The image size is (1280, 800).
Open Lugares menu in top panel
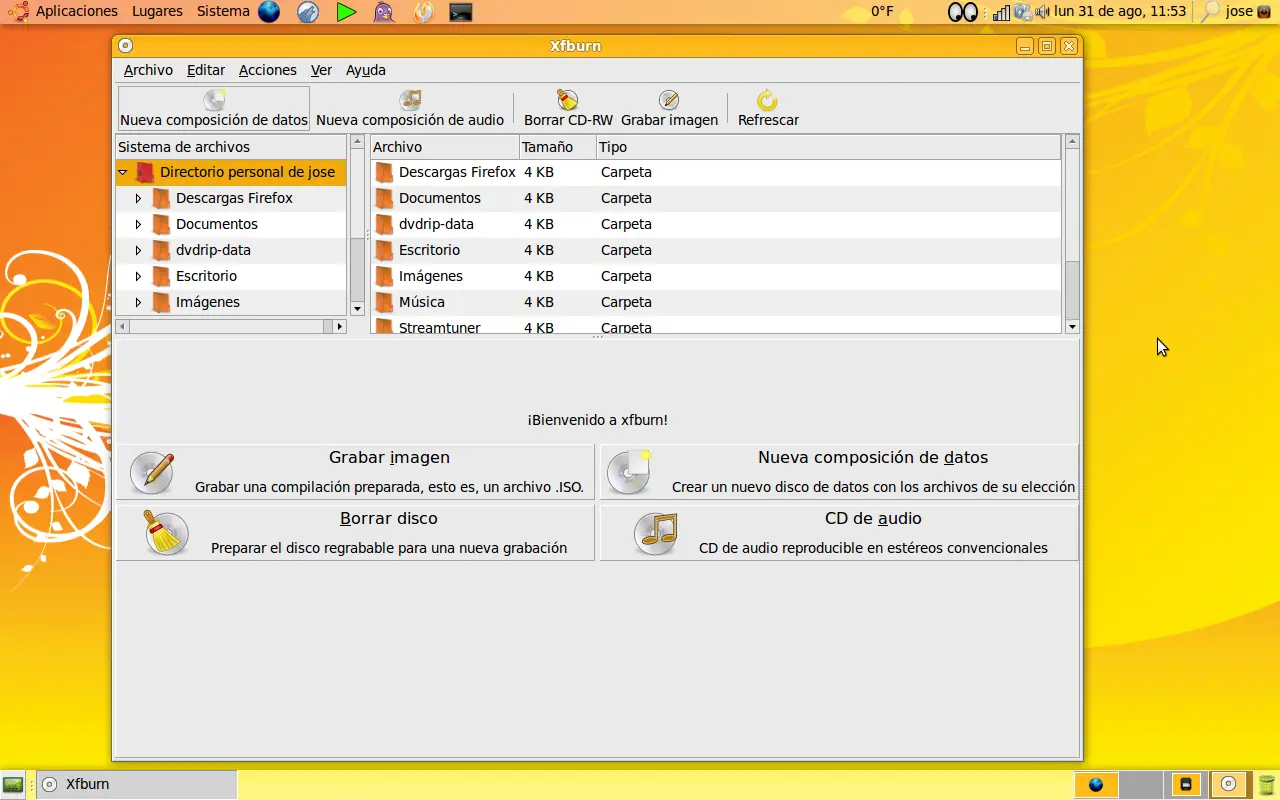(x=157, y=11)
